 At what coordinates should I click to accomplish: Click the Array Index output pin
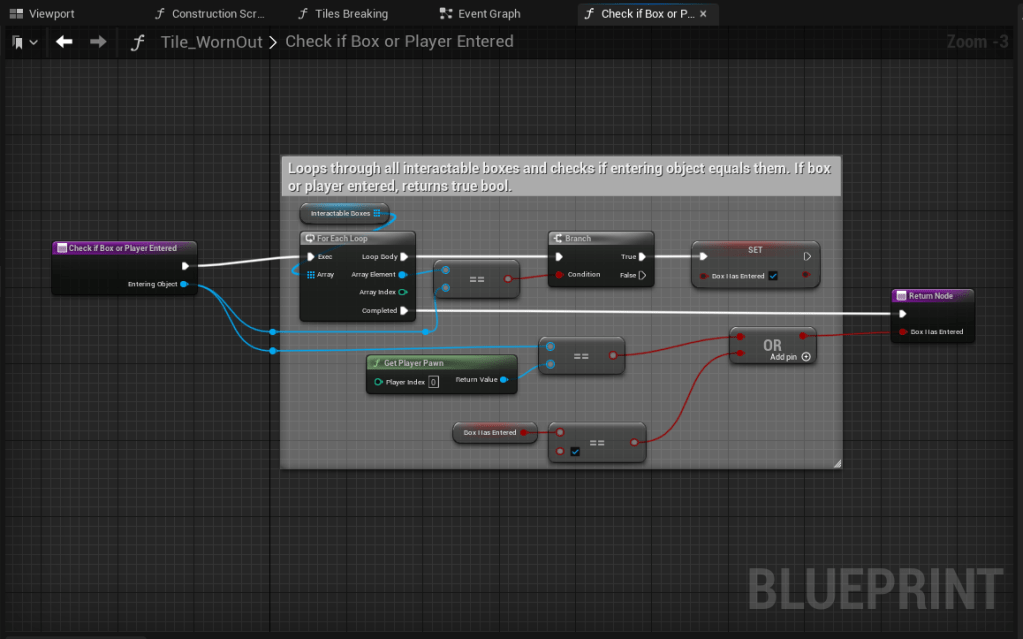403,293
